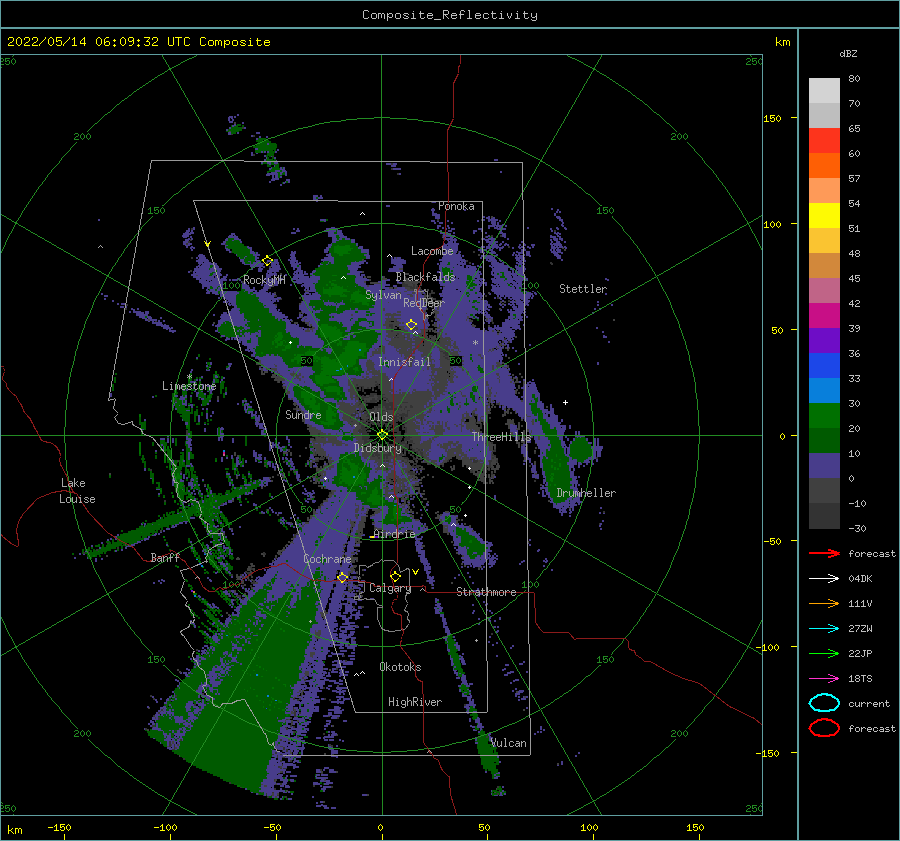Click the yellow marker near RockyMH
Viewport: 900px width, 841px height.
coord(267,261)
